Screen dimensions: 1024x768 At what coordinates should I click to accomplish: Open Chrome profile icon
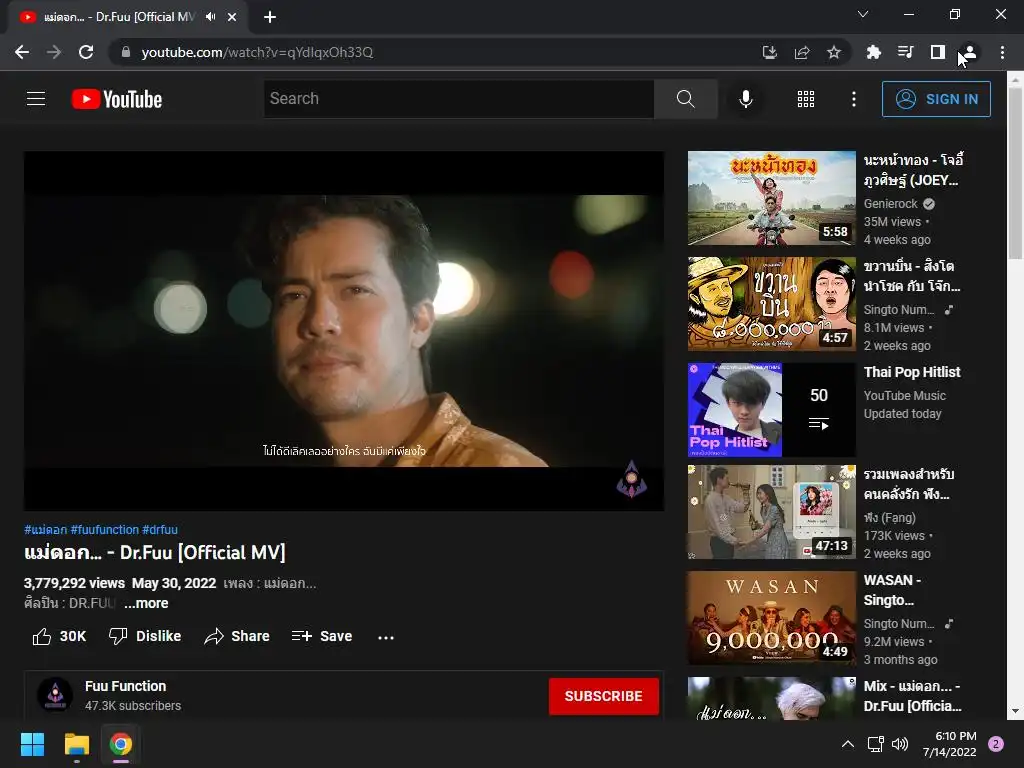pyautogui.click(x=970, y=52)
